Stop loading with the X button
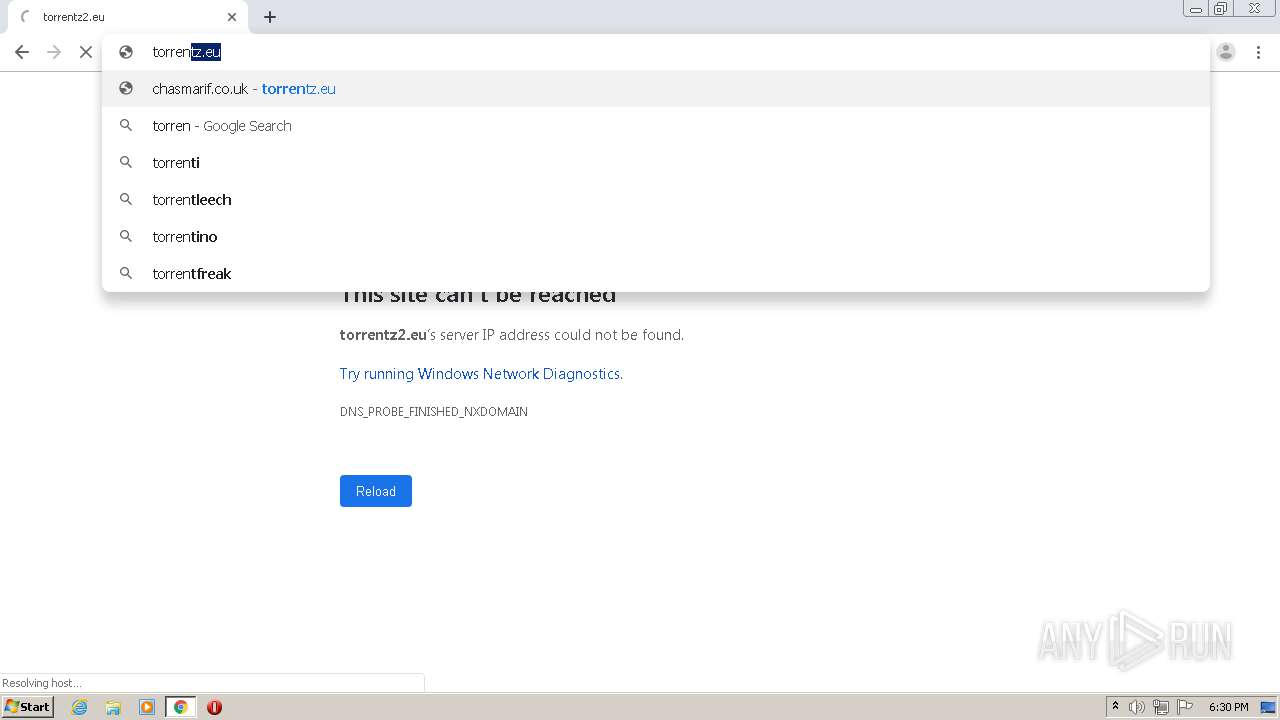Screen dimensions: 1280x720 point(86,52)
